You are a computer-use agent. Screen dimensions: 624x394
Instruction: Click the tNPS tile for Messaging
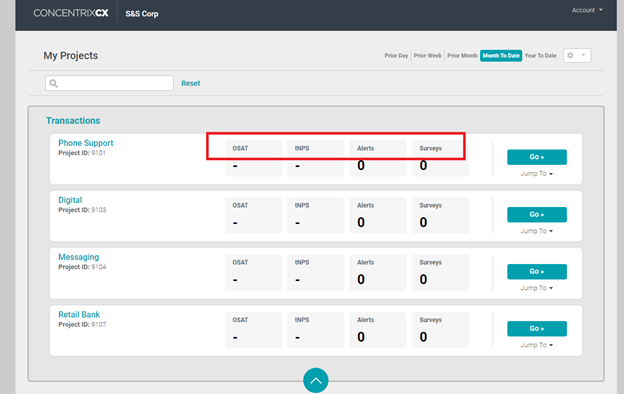coord(316,273)
